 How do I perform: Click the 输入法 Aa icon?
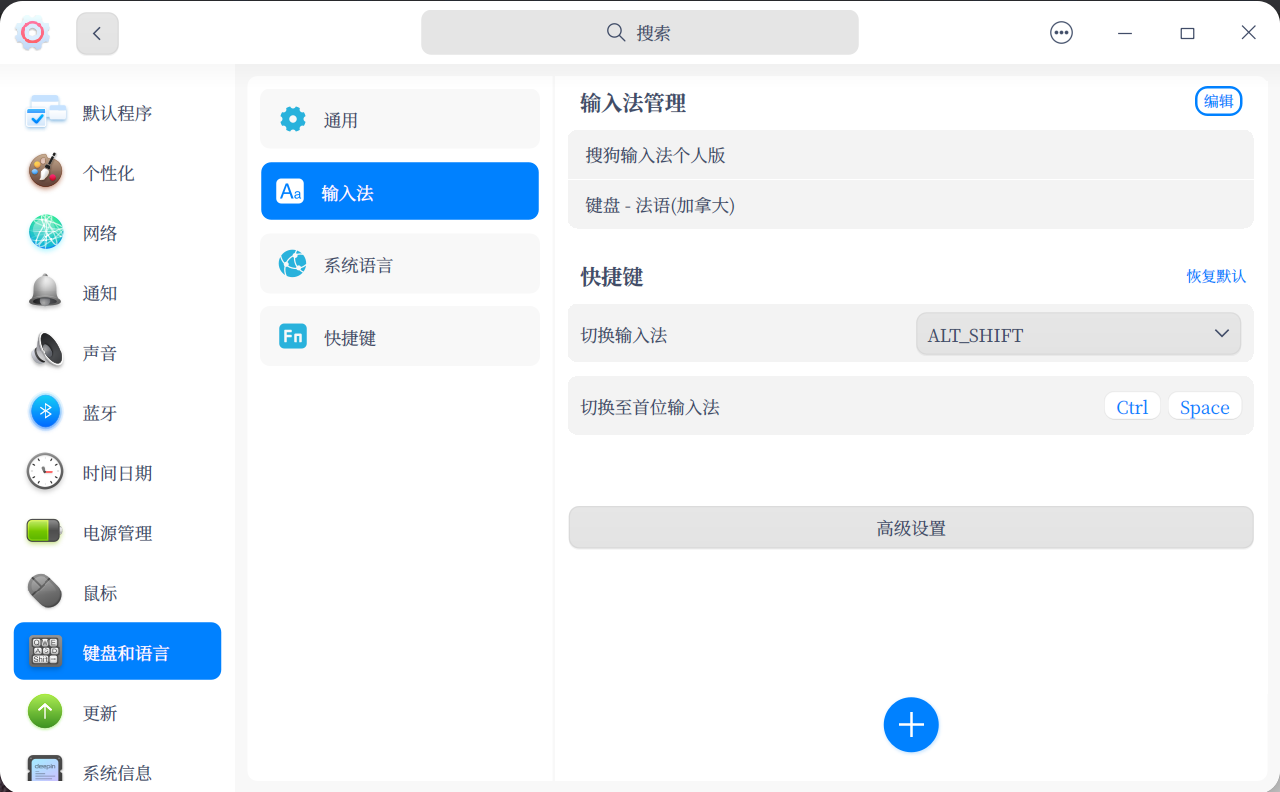(x=290, y=192)
